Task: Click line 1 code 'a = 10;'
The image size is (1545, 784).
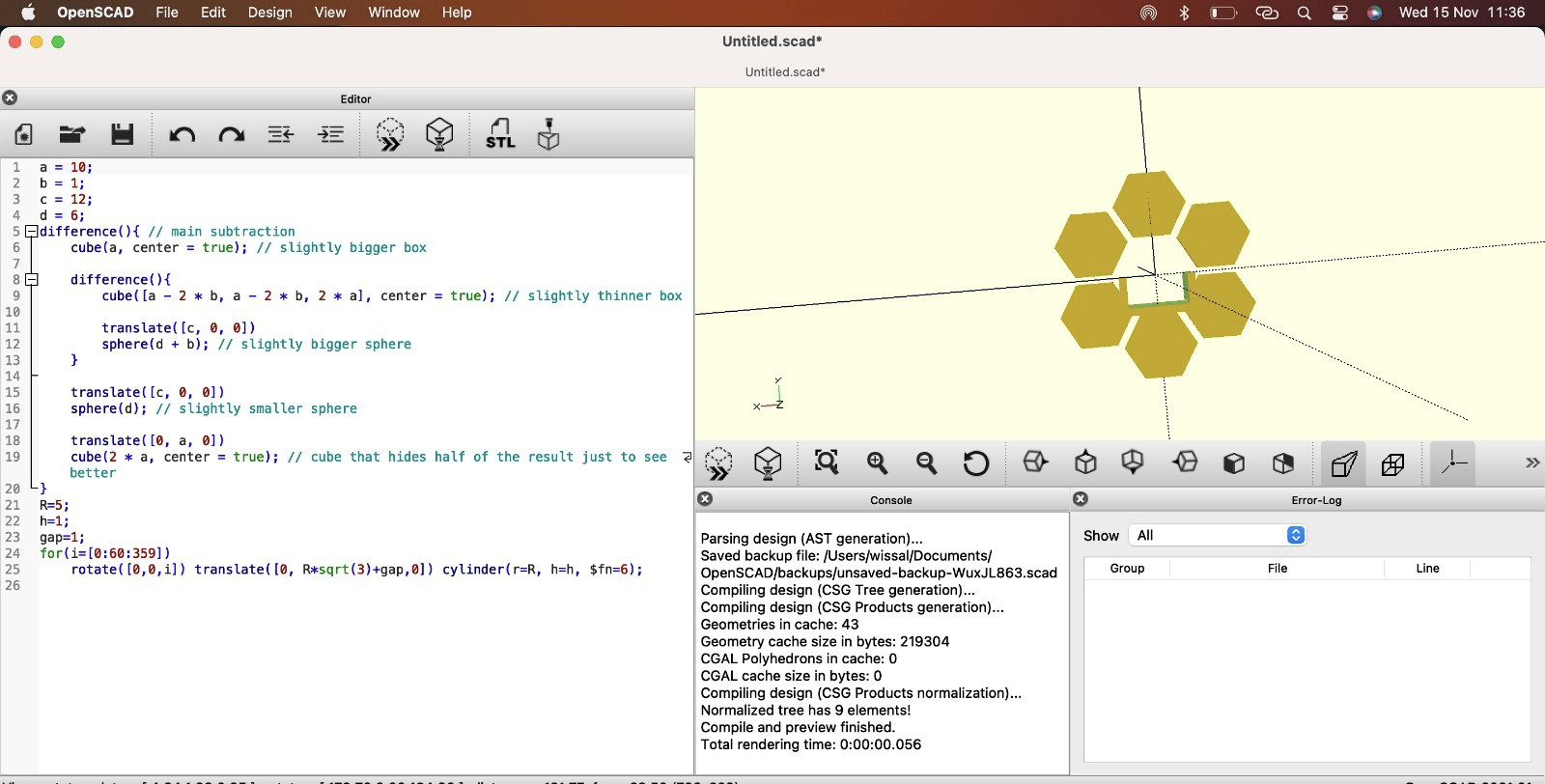Action: click(66, 167)
